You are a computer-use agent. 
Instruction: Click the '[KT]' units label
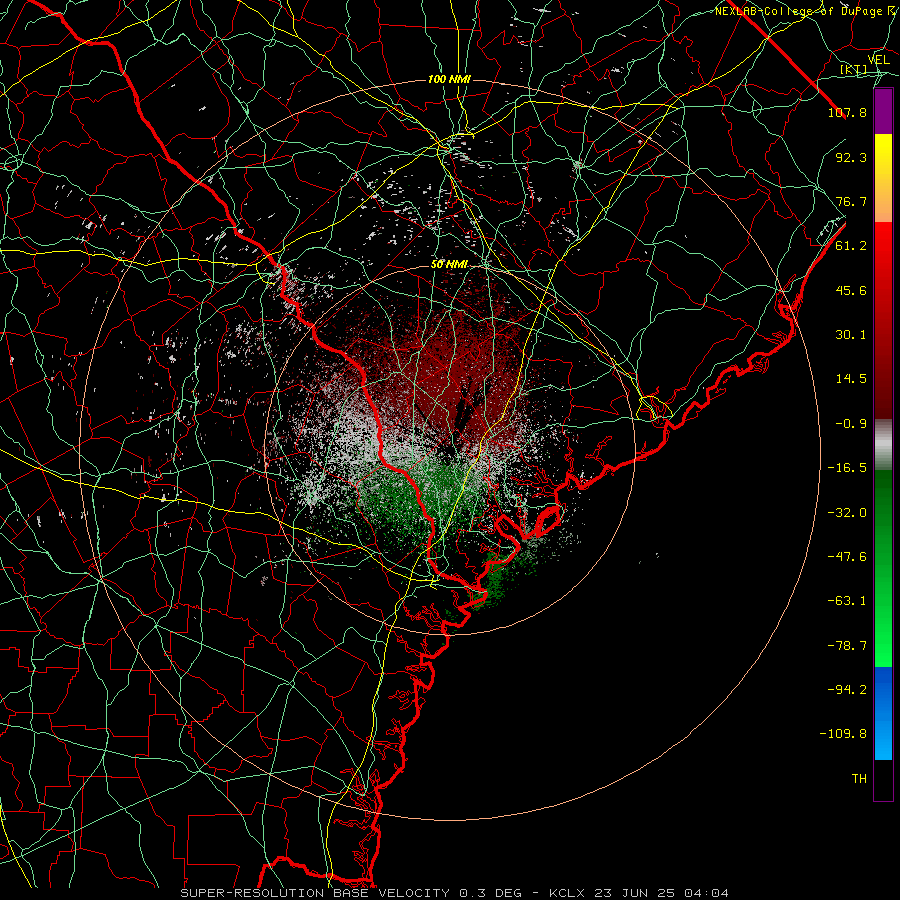pyautogui.click(x=854, y=70)
